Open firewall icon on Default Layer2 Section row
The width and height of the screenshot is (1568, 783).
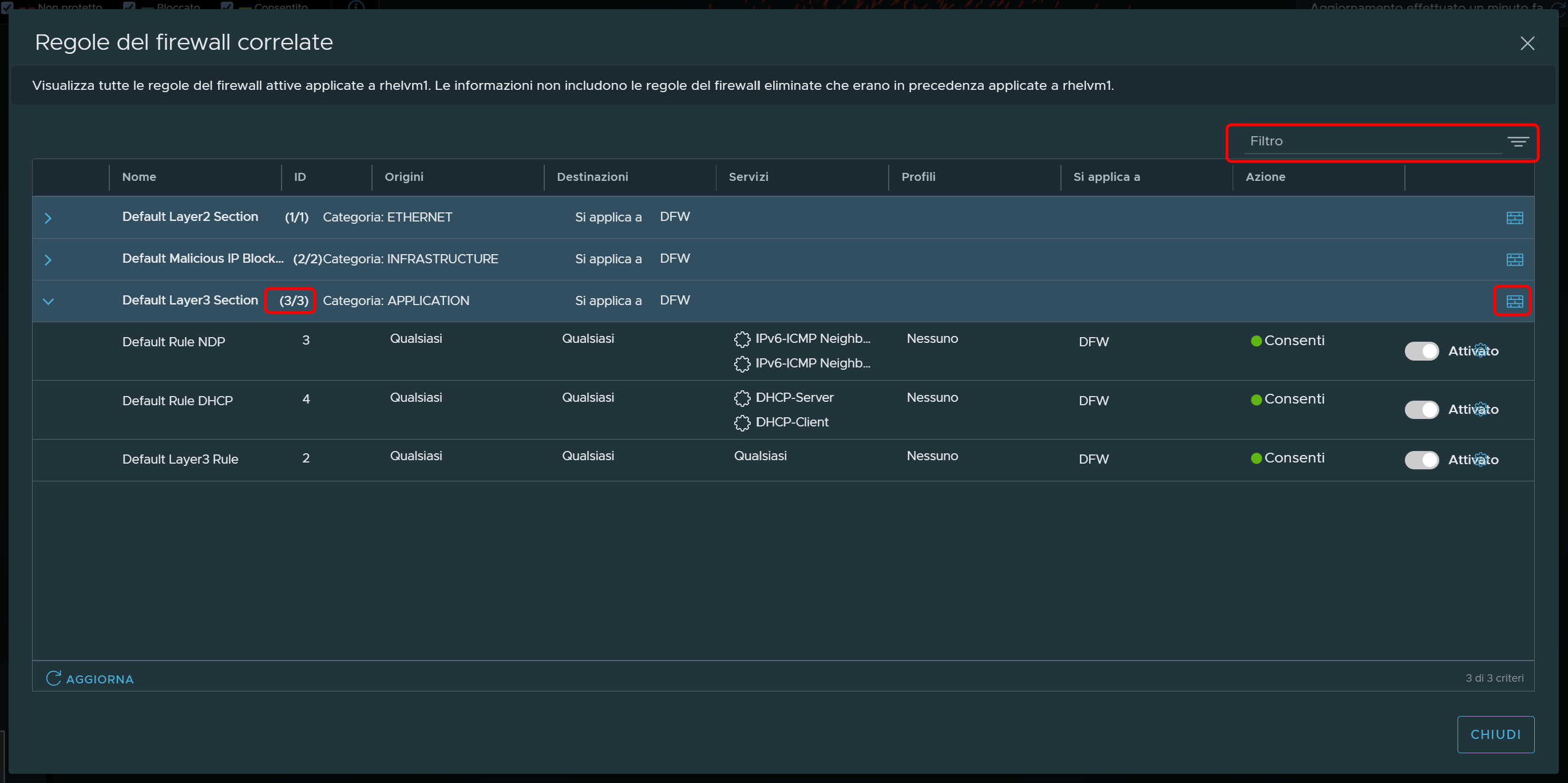tap(1514, 217)
